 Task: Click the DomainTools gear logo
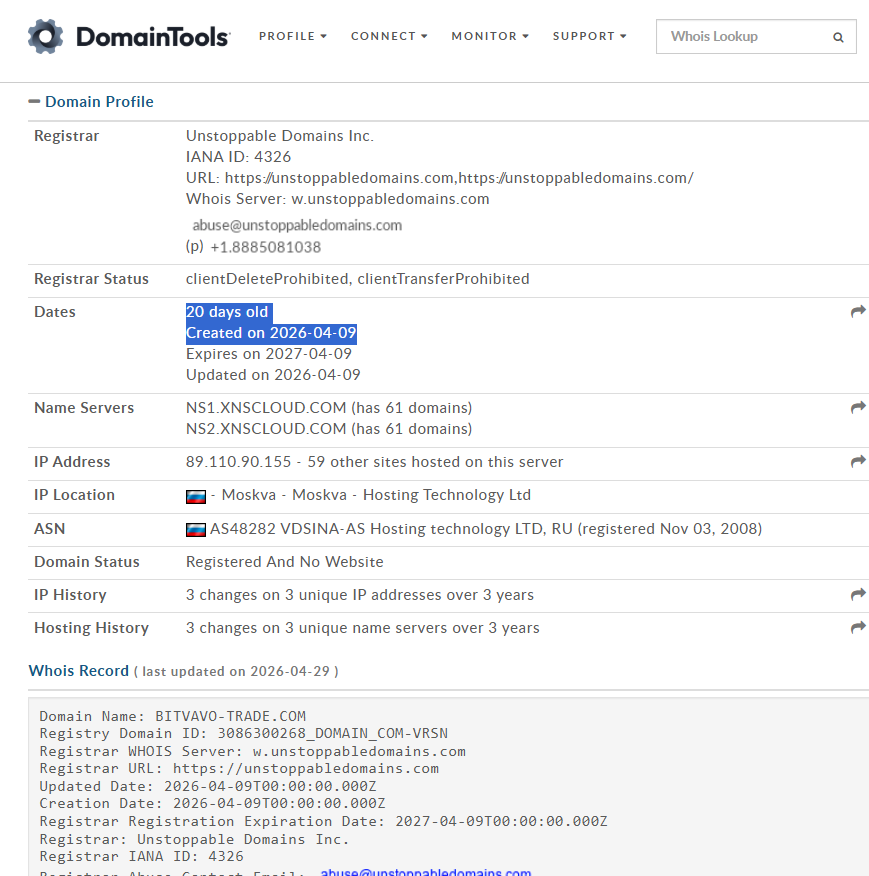pyautogui.click(x=46, y=37)
